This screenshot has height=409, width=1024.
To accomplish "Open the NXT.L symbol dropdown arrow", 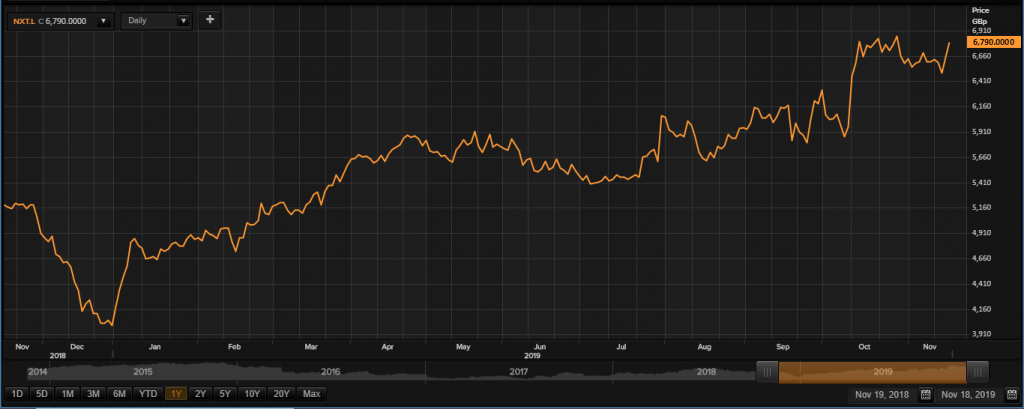I will click(103, 21).
